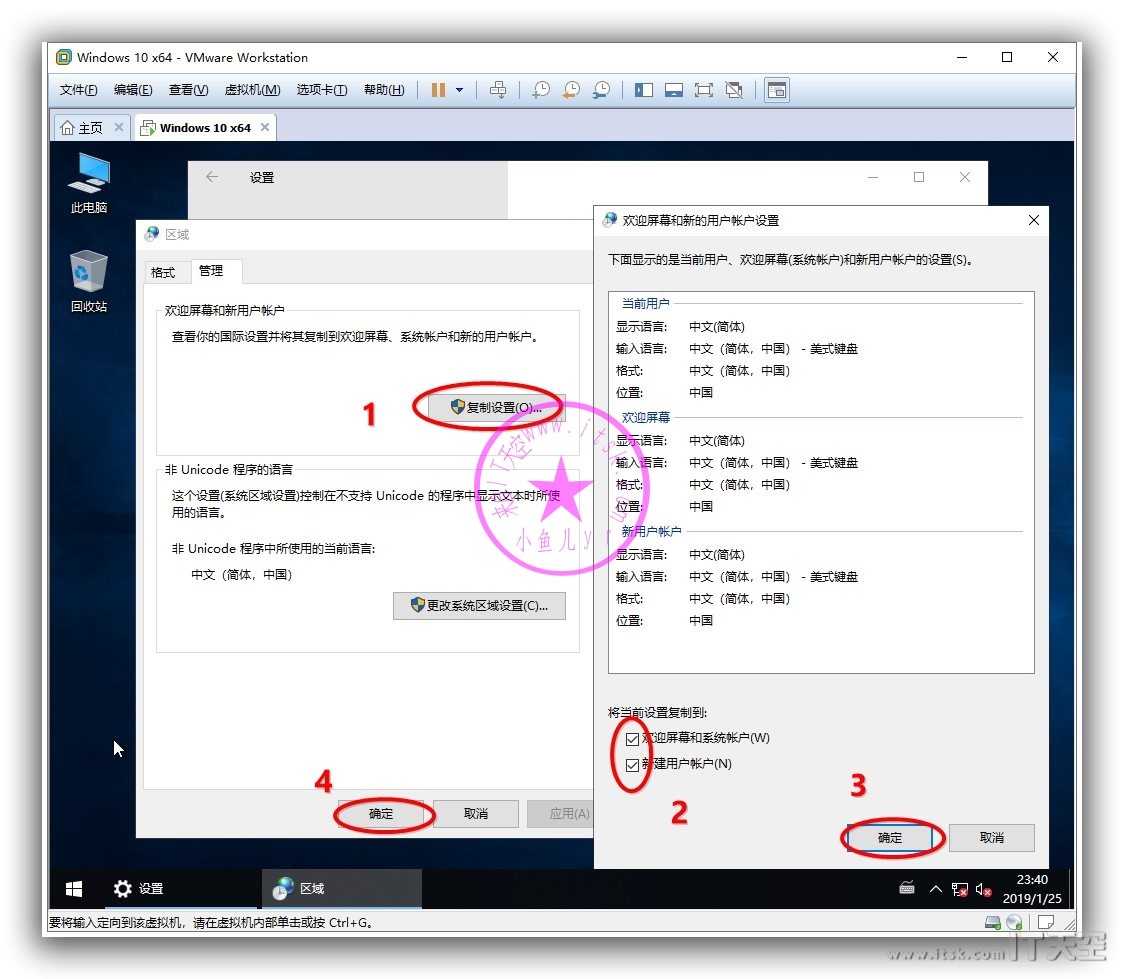This screenshot has height=979, width=1124.
Task: Send Ctrl+Alt+Del to the virtual machine
Action: click(497, 90)
